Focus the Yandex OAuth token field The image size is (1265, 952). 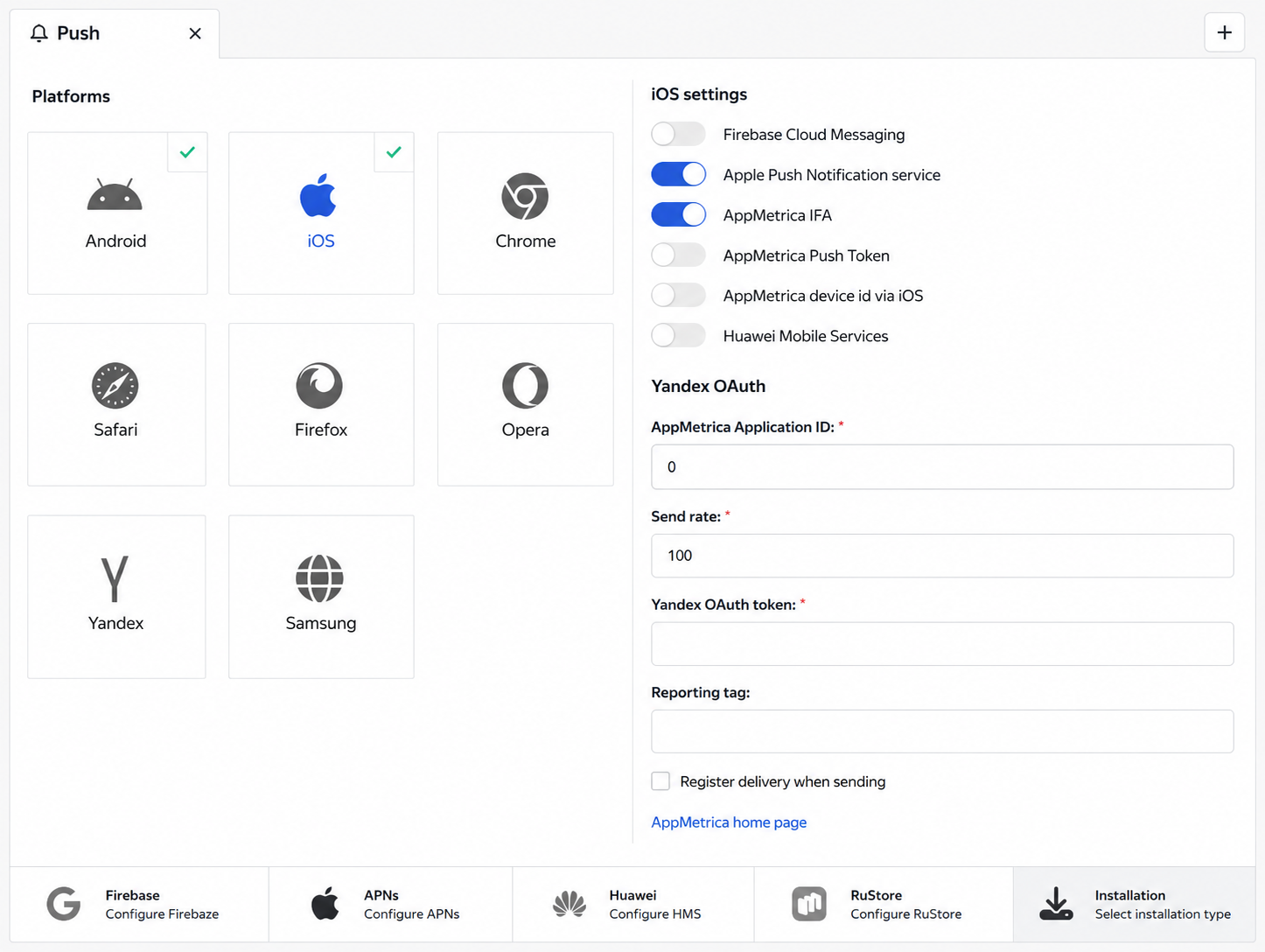click(942, 644)
